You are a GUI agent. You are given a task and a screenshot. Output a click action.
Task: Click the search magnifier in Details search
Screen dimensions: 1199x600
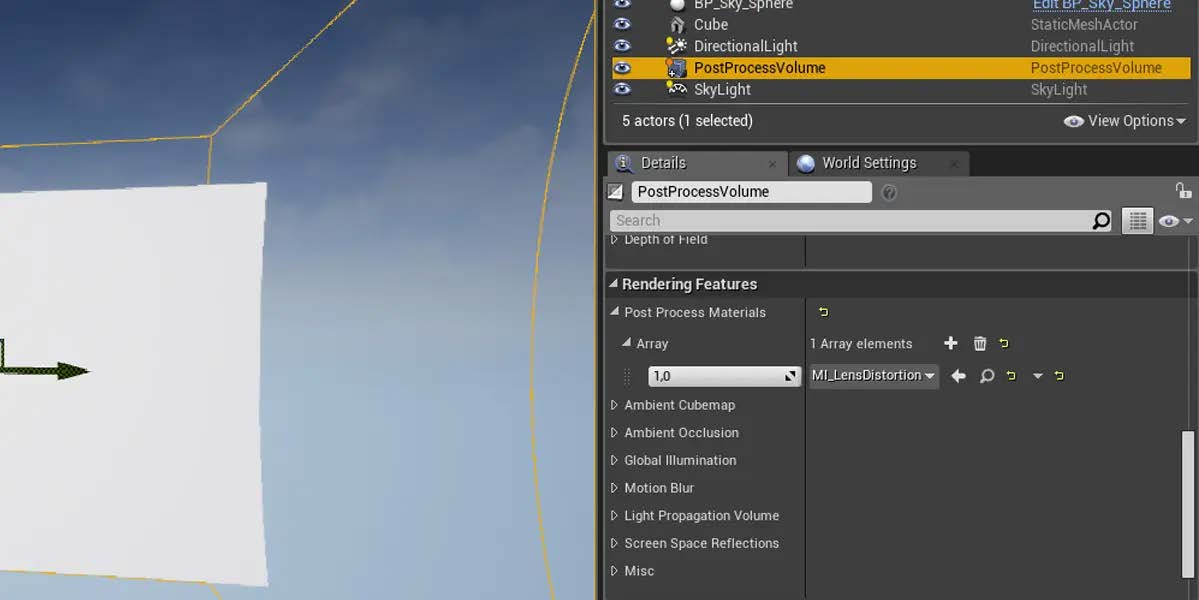click(x=1101, y=221)
